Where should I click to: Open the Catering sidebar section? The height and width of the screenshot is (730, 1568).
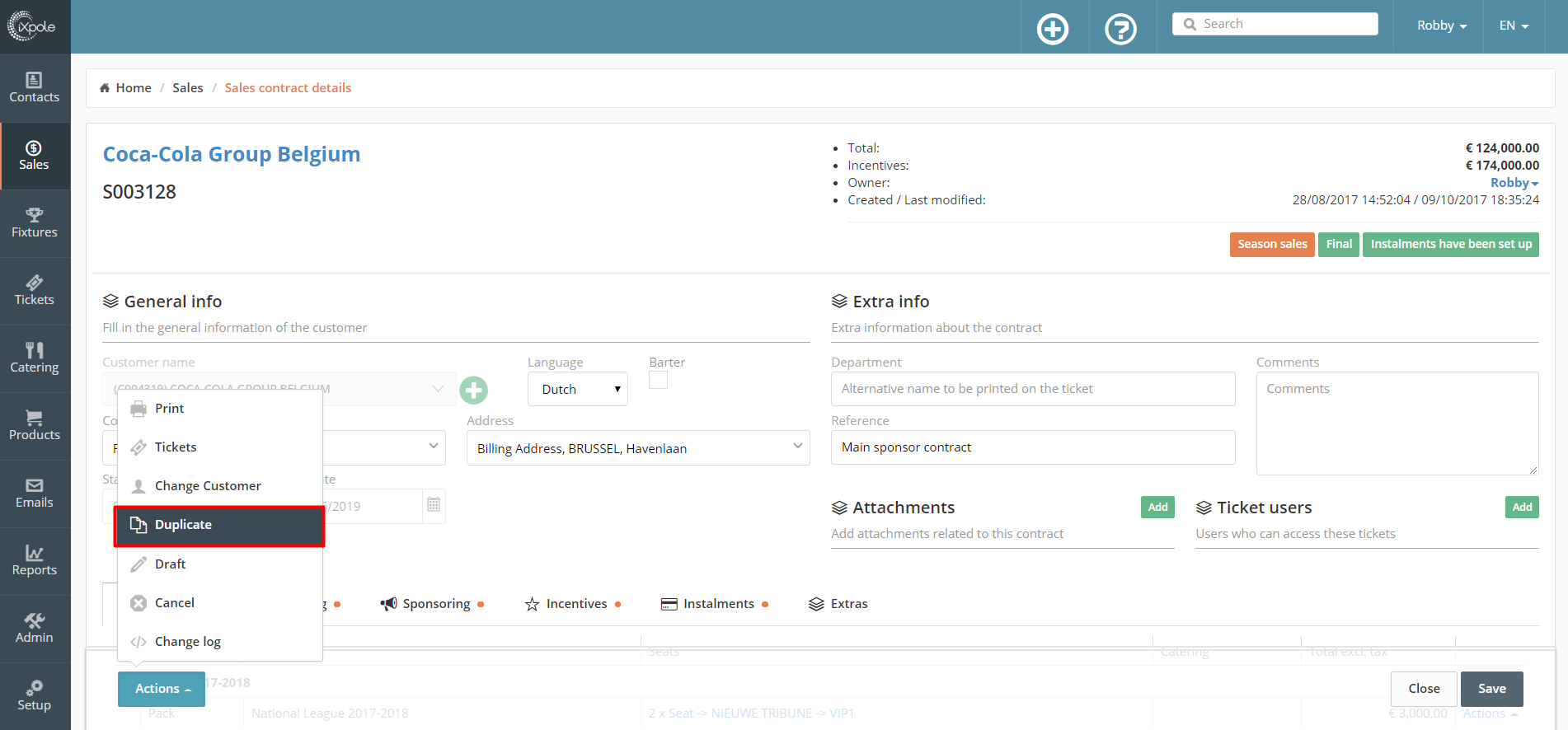pos(35,358)
